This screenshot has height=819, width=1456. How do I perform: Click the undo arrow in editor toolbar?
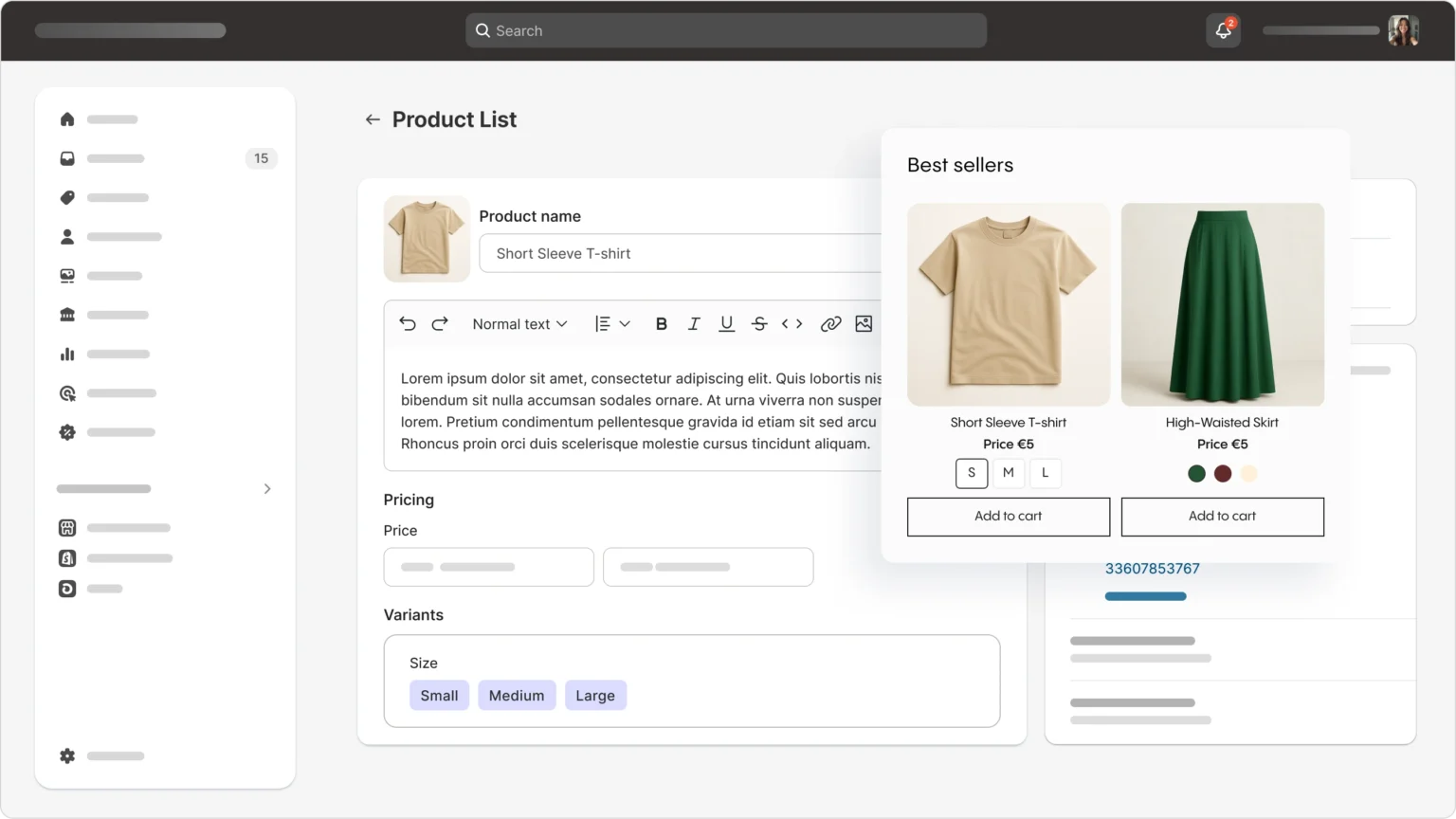[x=408, y=324]
